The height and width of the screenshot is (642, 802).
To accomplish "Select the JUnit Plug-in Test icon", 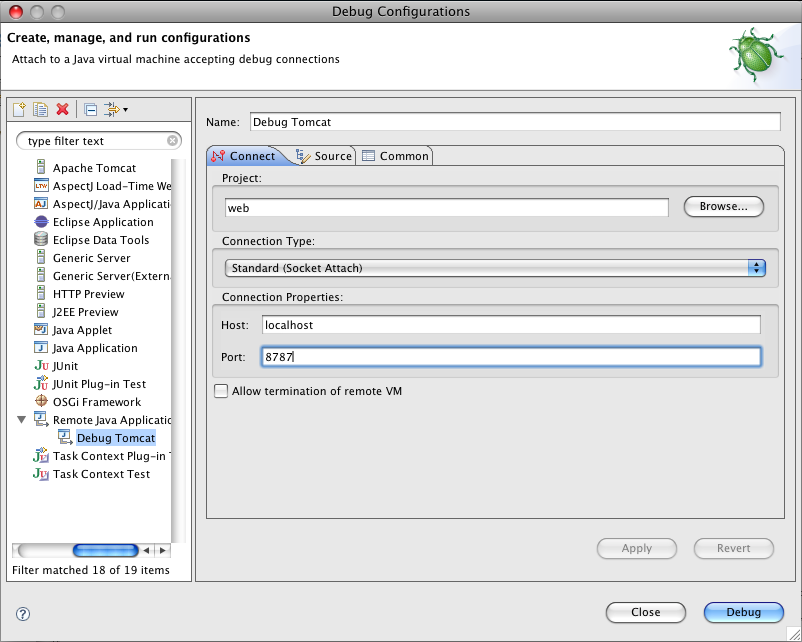I will (41, 383).
